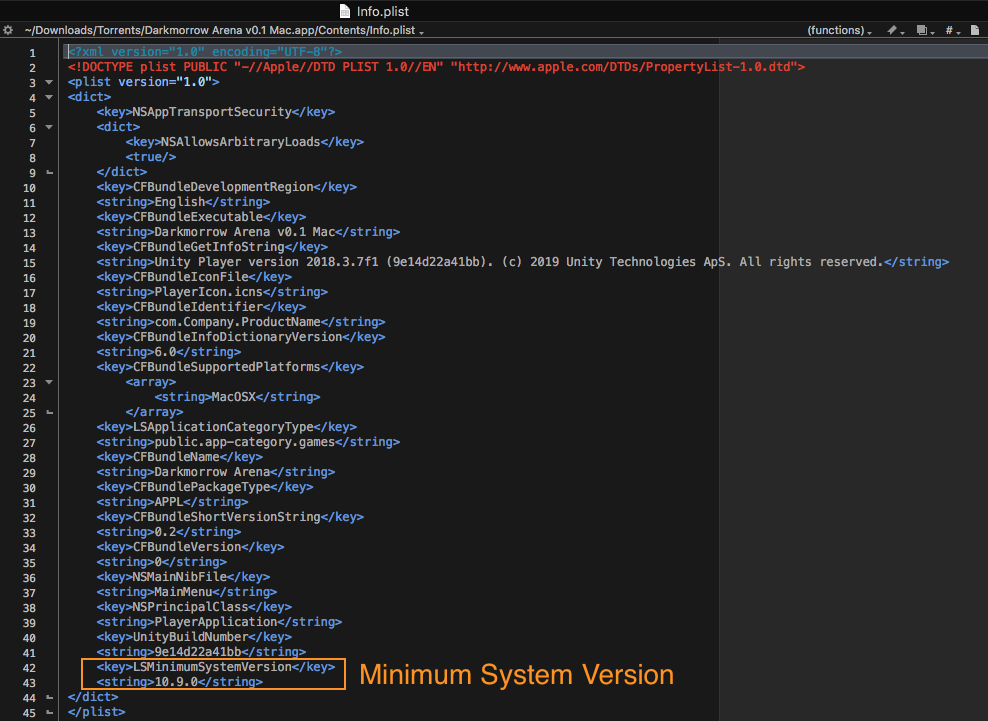Image resolution: width=988 pixels, height=721 pixels.
Task: Collapse the array fold triangle on line 23
Action: (x=49, y=382)
